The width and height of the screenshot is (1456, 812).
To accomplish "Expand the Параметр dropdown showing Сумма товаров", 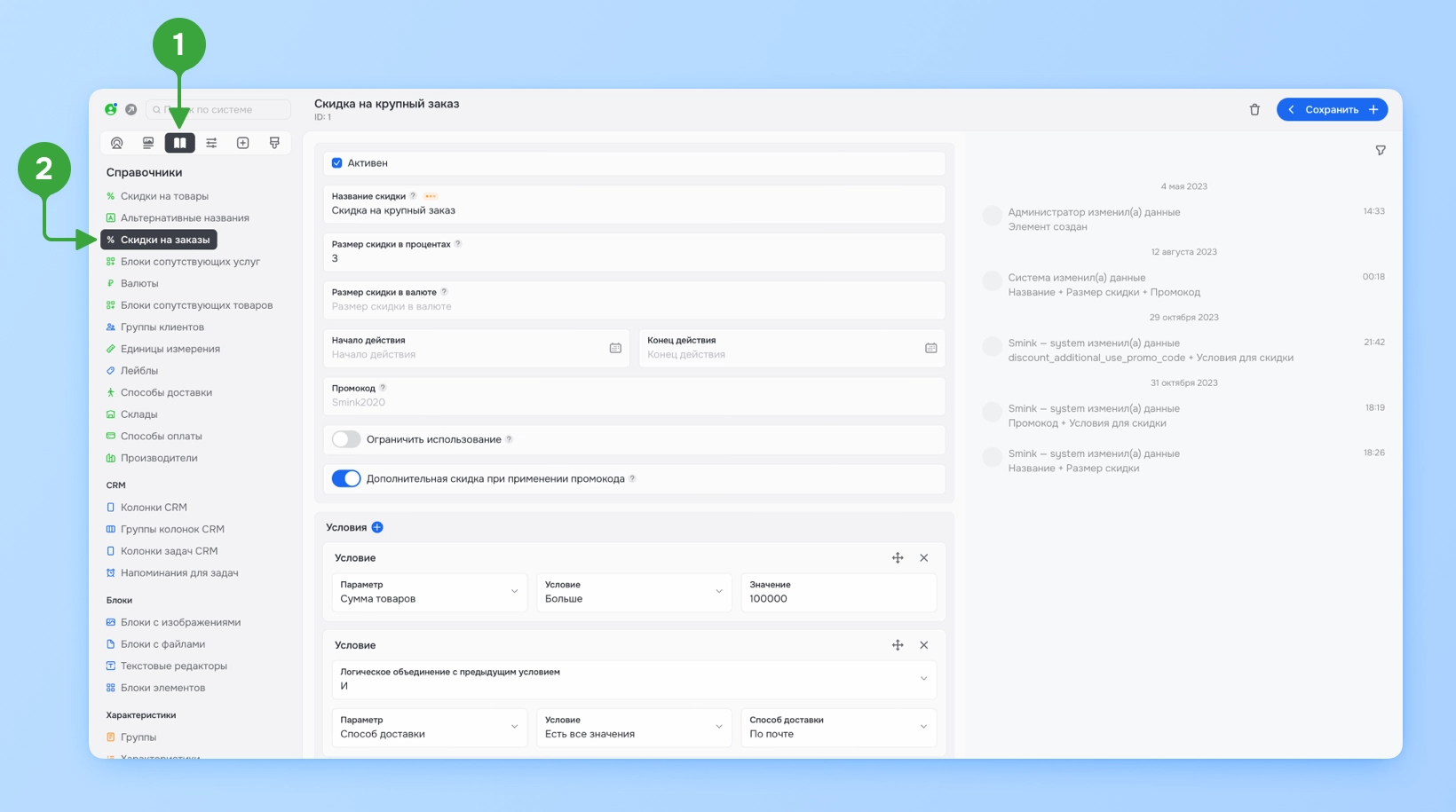I will tap(430, 592).
